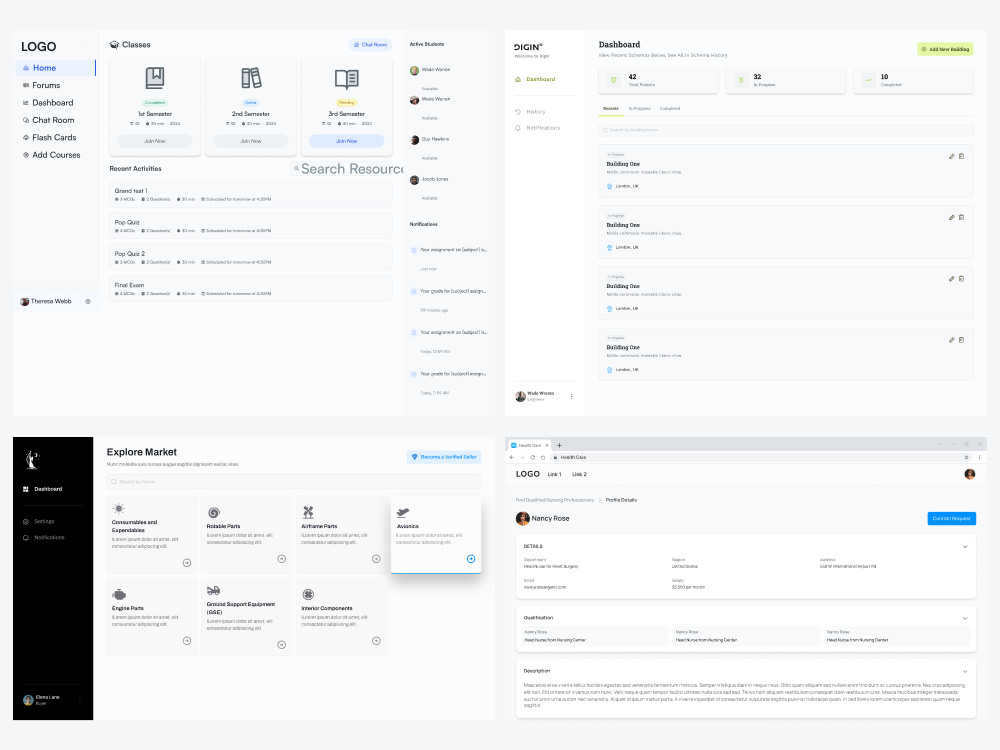Open Add Courses in the sidebar
The width and height of the screenshot is (1000, 750).
pyautogui.click(x=52, y=155)
